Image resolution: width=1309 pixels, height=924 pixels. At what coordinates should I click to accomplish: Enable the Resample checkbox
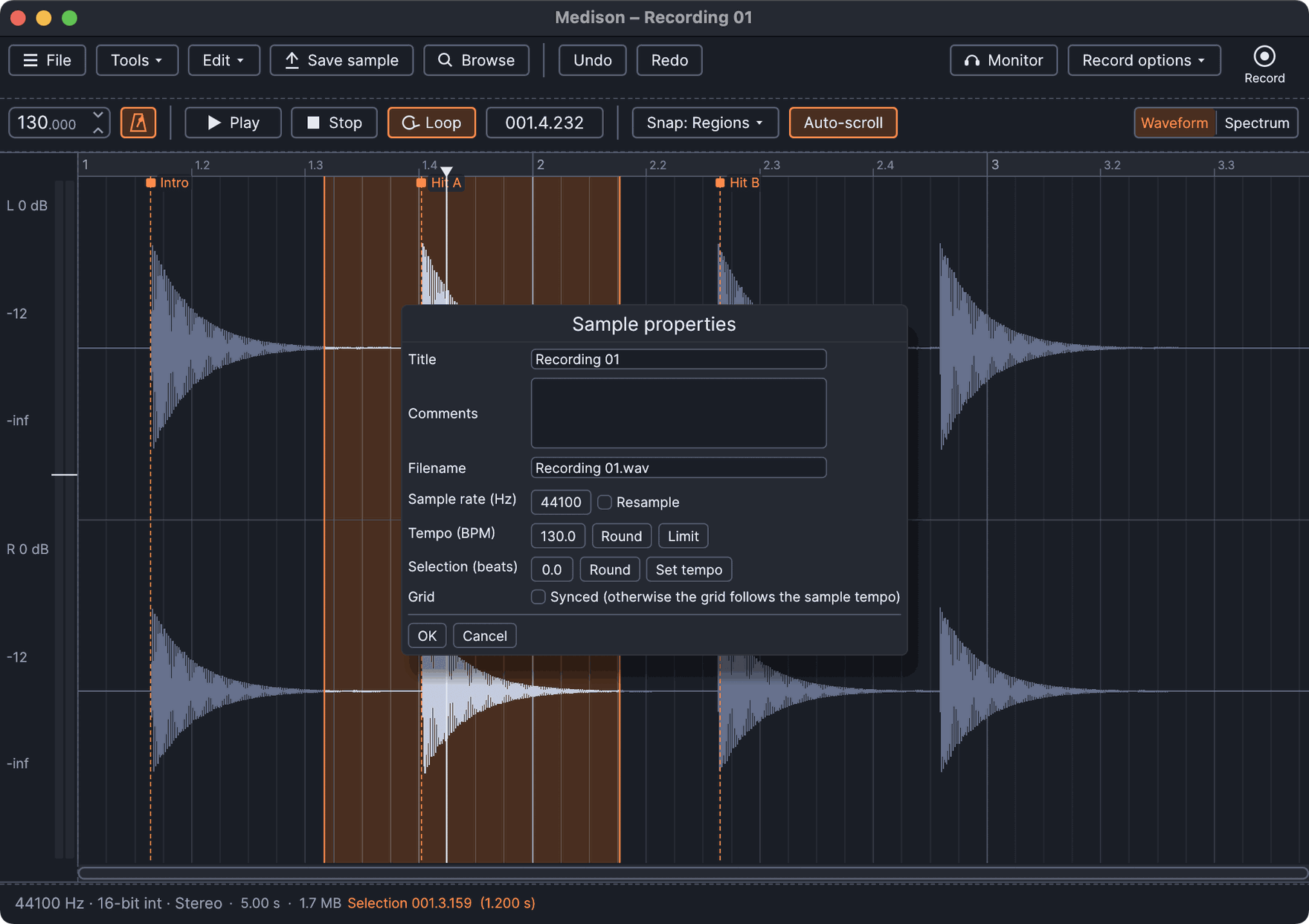coord(605,503)
